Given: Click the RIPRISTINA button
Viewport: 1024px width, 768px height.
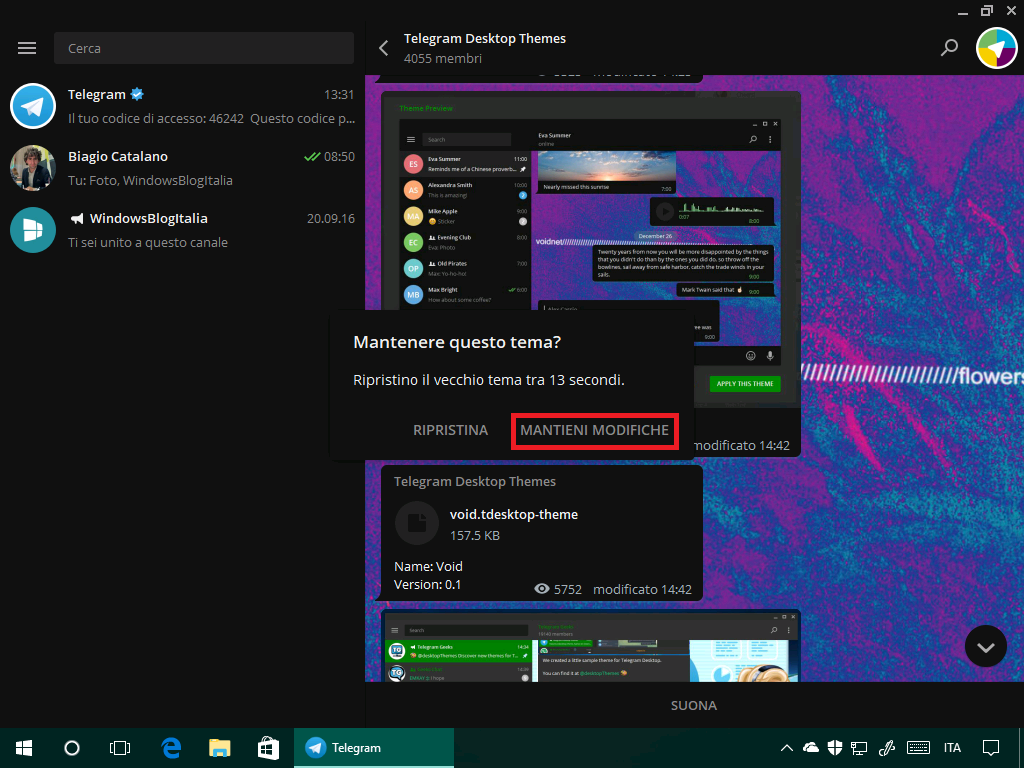Looking at the screenshot, I should click(451, 430).
